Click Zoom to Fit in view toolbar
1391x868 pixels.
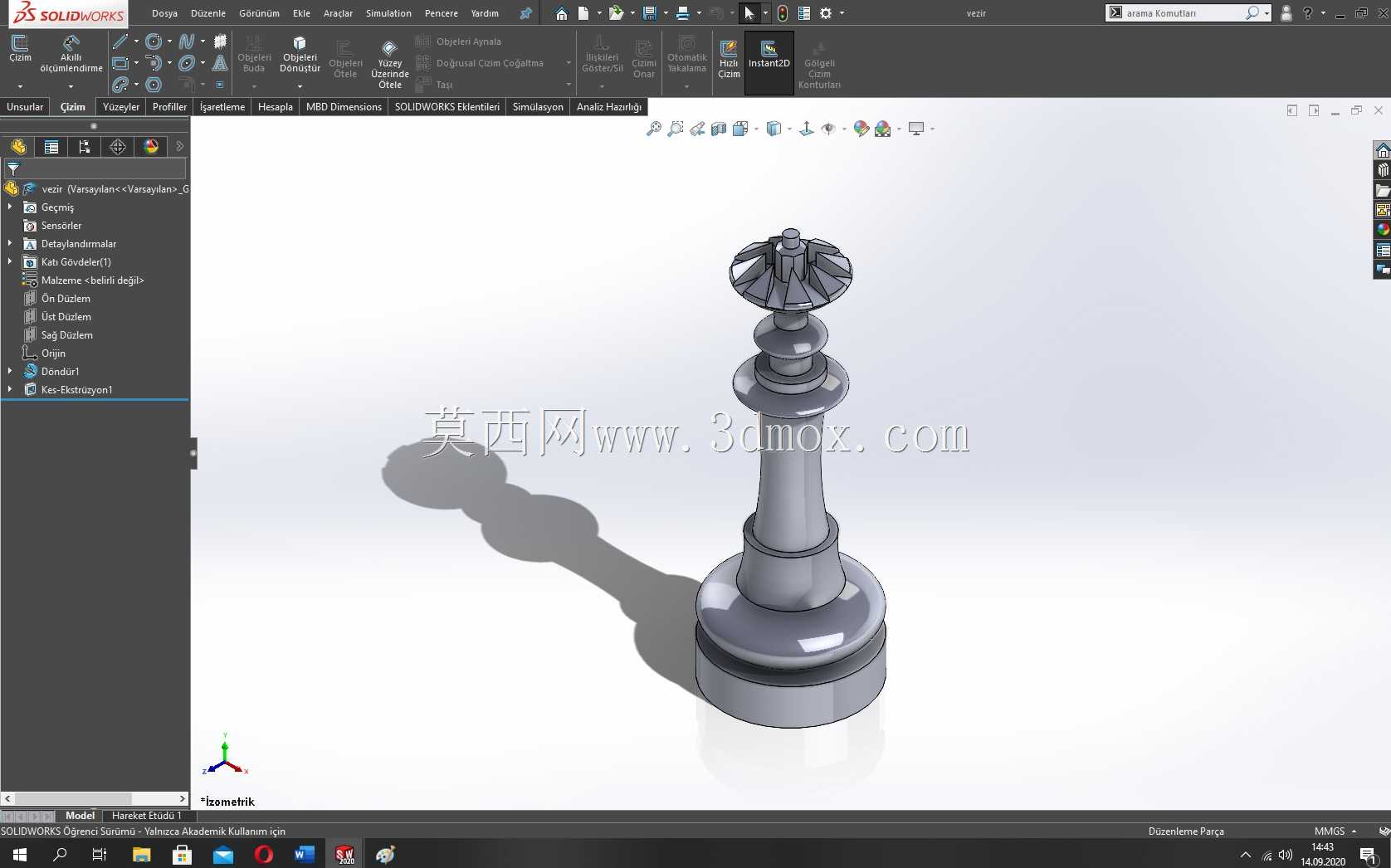click(x=654, y=129)
